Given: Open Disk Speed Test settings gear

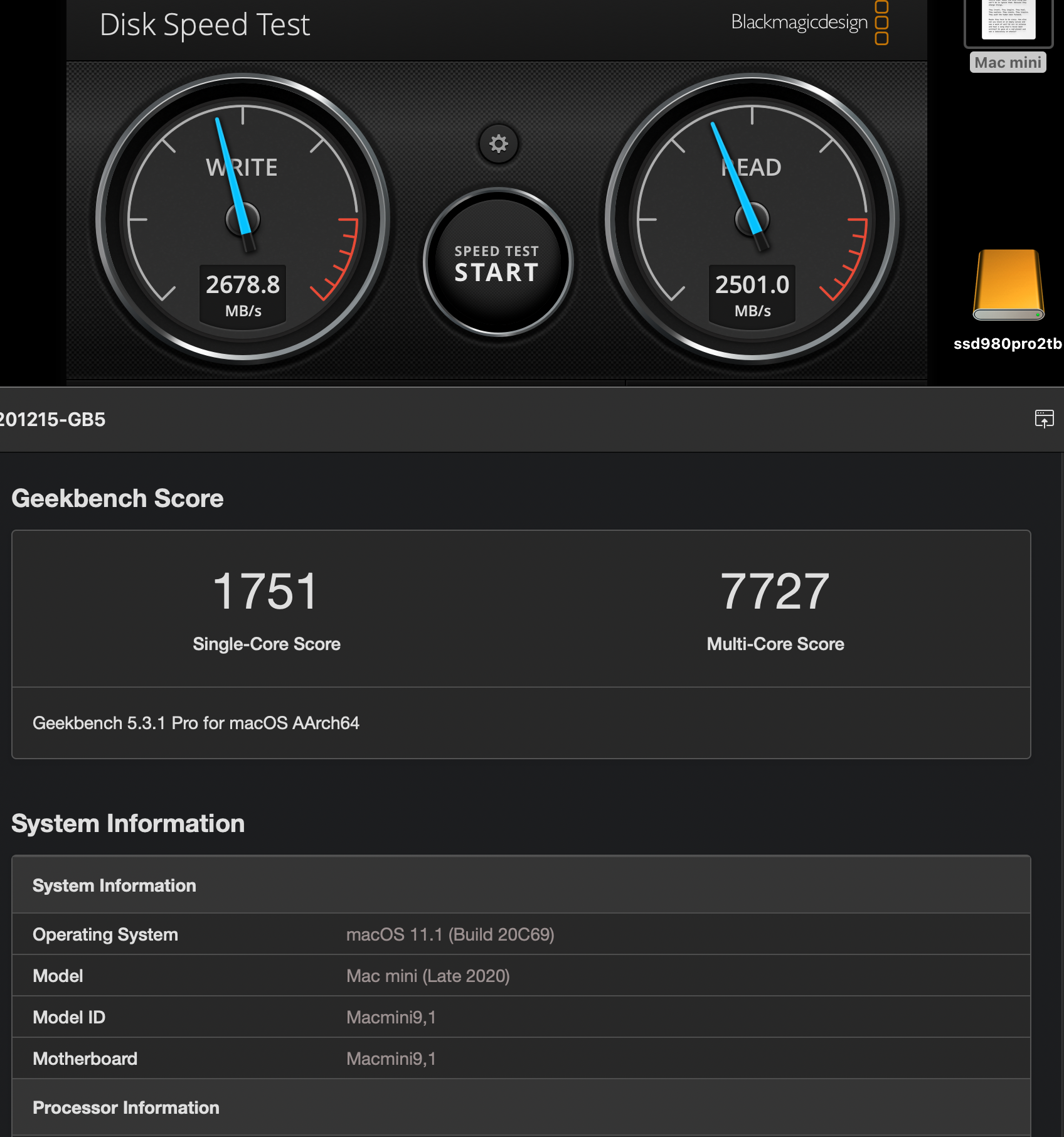Looking at the screenshot, I should click(499, 144).
